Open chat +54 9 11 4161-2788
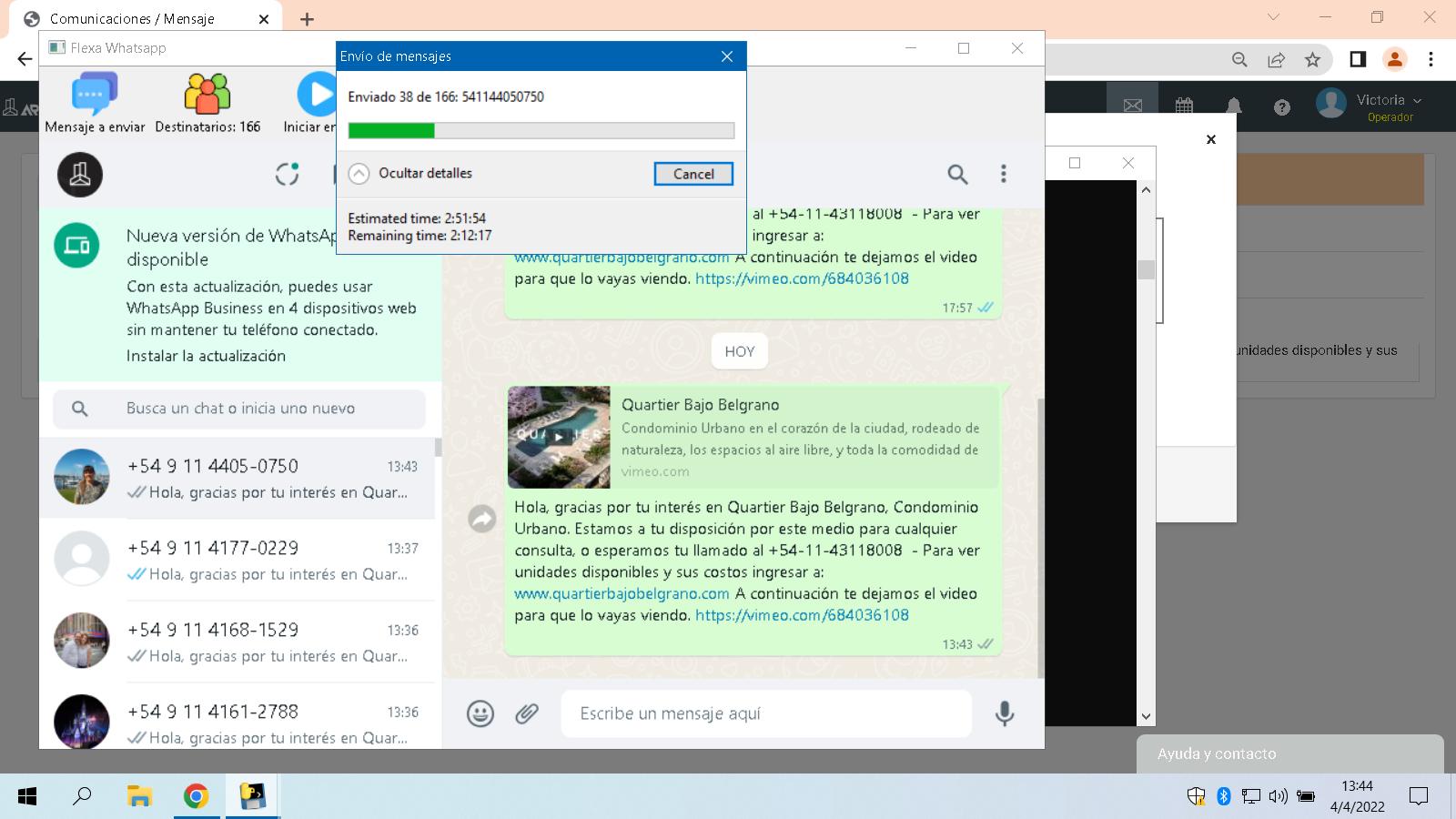 237,716
